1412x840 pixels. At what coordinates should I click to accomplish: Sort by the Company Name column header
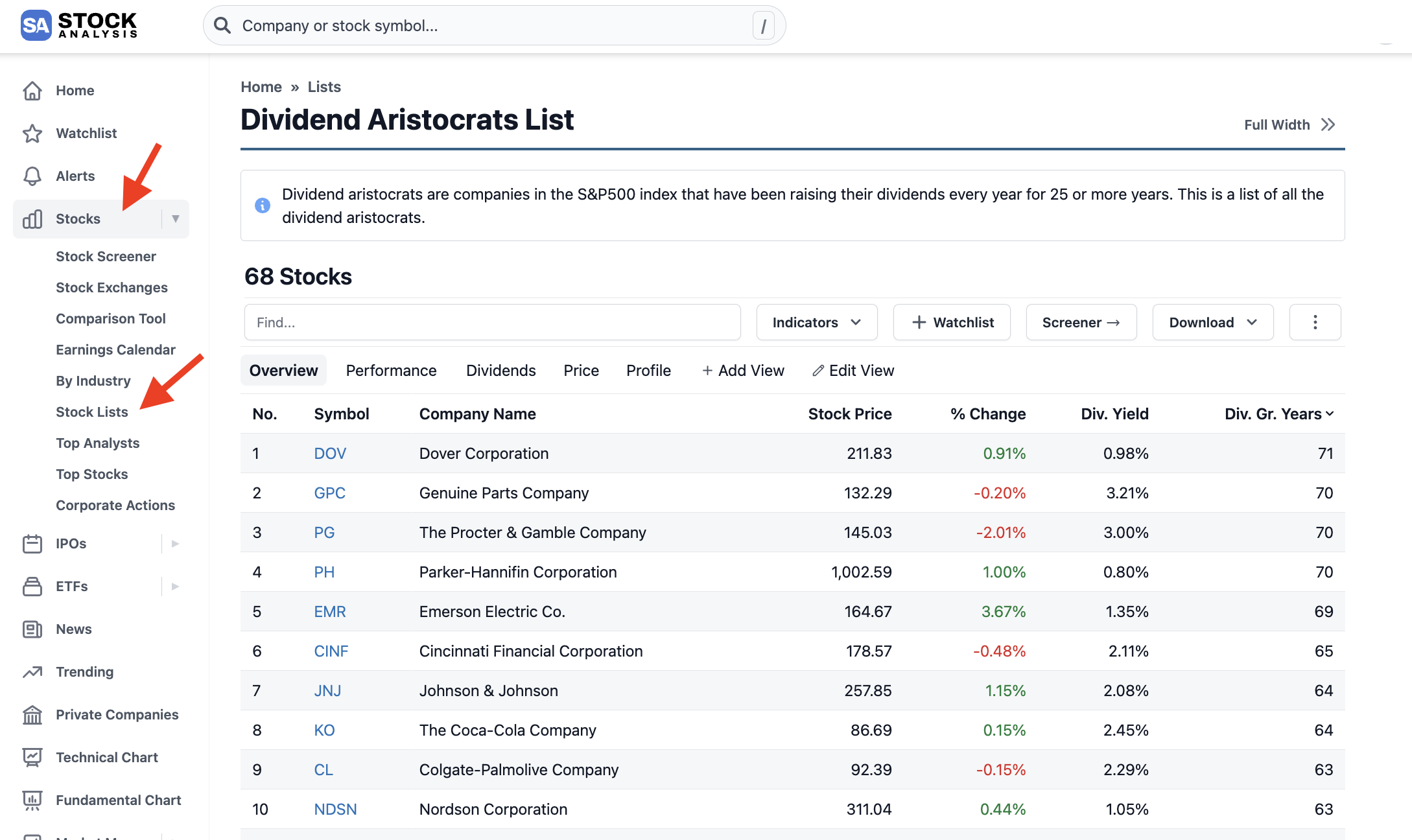[x=477, y=414]
